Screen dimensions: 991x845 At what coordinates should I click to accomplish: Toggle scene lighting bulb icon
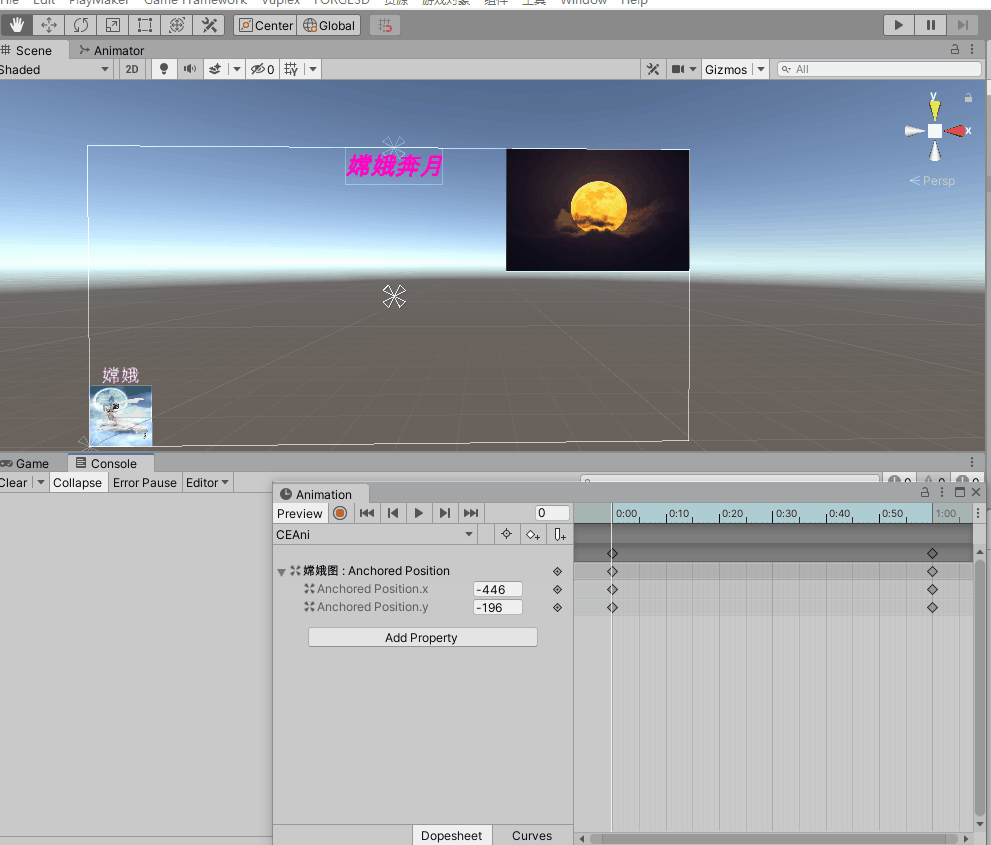164,70
